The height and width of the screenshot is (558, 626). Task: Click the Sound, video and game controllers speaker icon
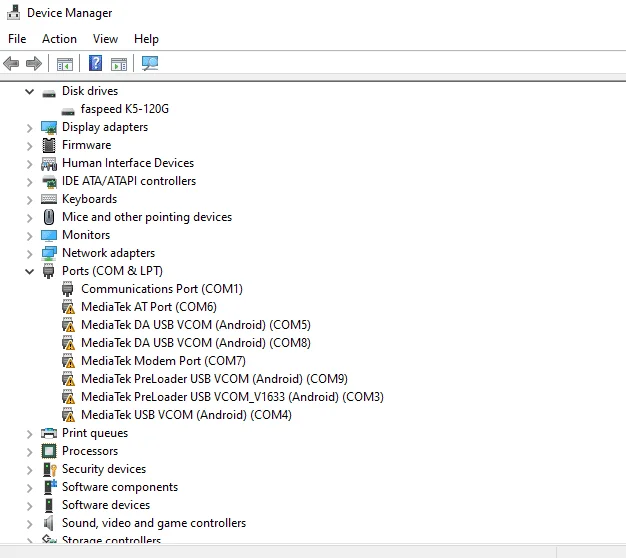click(x=48, y=523)
